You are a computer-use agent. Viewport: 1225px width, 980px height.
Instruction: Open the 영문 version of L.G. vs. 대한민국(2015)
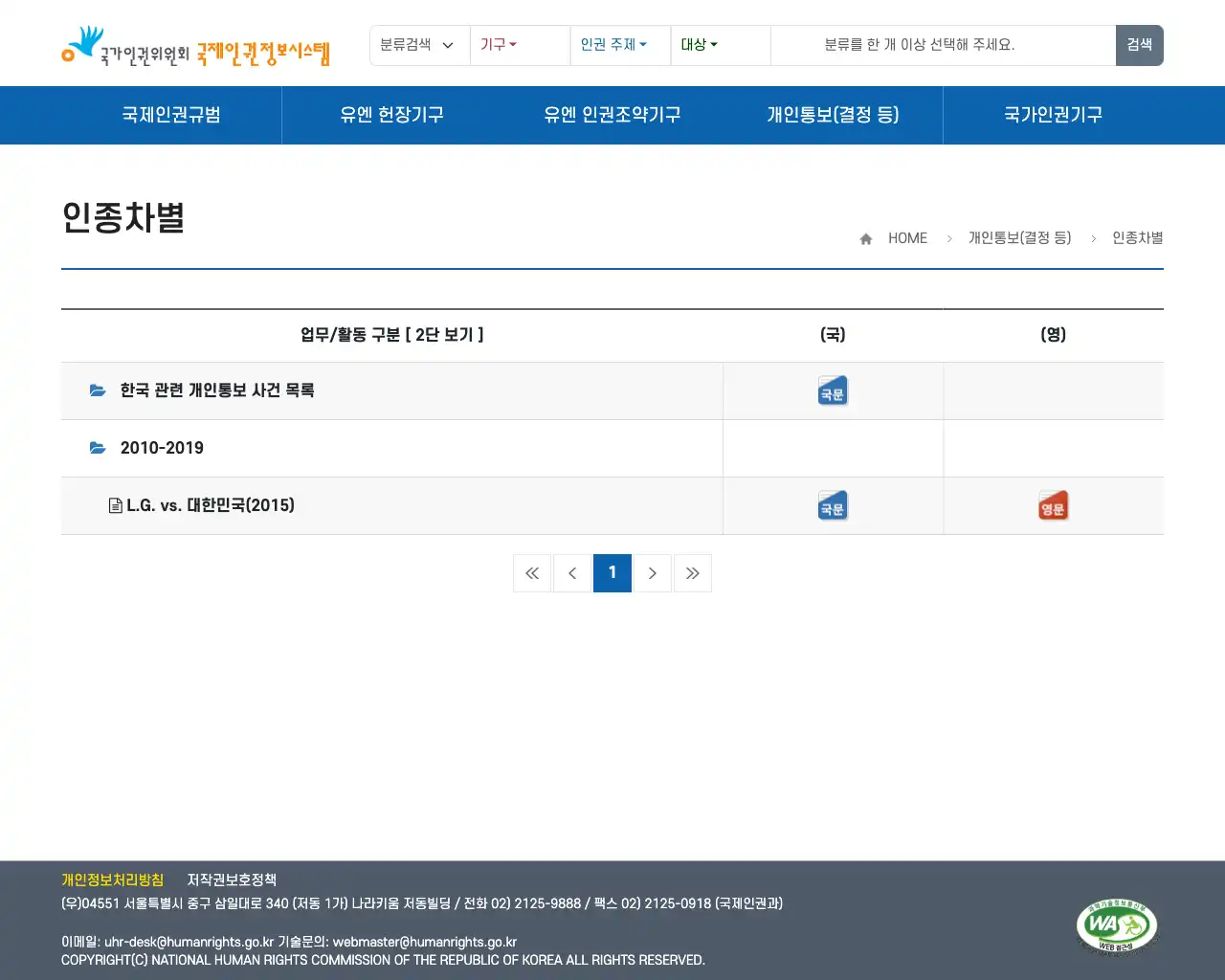(1053, 505)
